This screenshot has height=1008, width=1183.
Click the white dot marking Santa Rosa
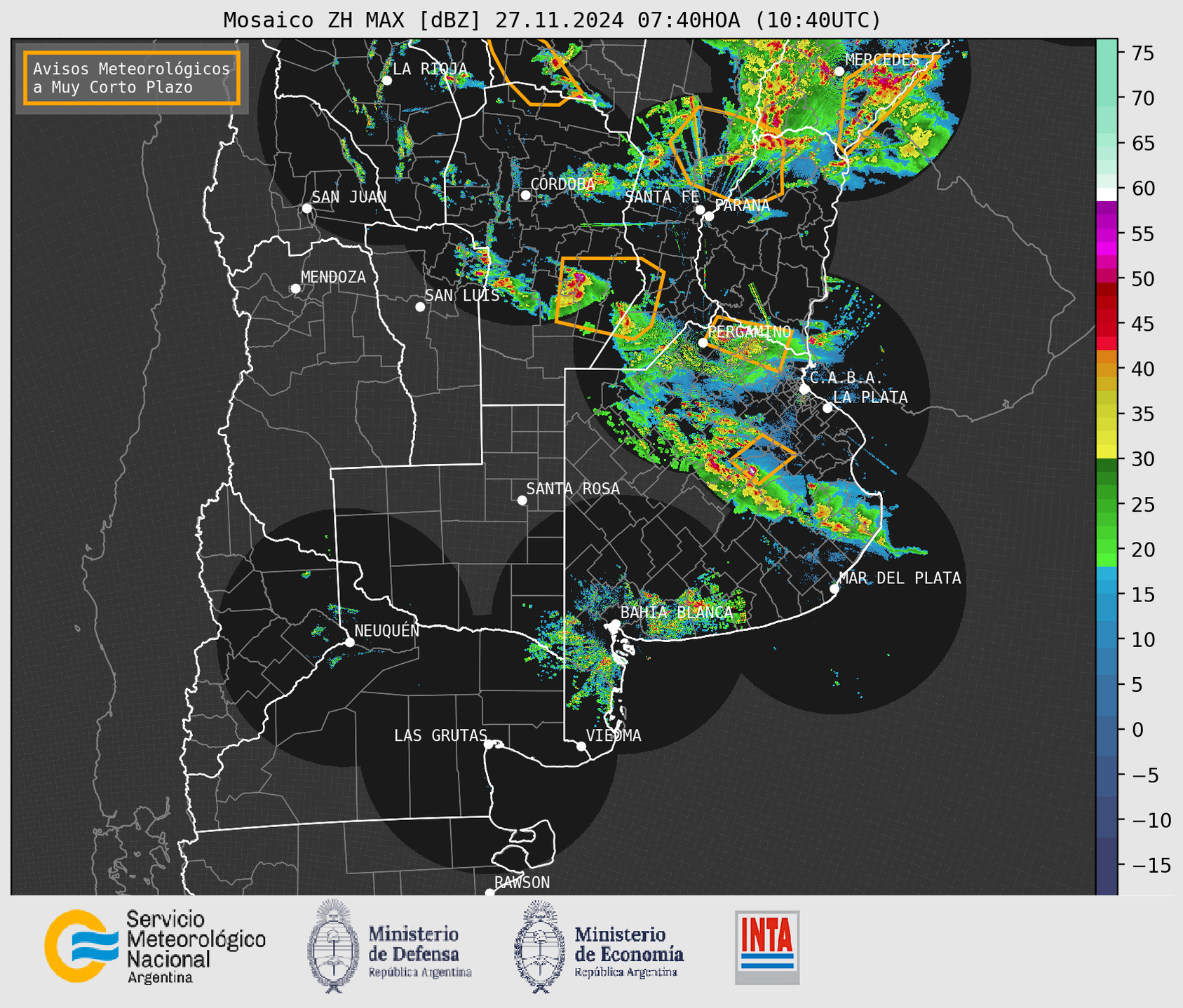click(x=522, y=500)
